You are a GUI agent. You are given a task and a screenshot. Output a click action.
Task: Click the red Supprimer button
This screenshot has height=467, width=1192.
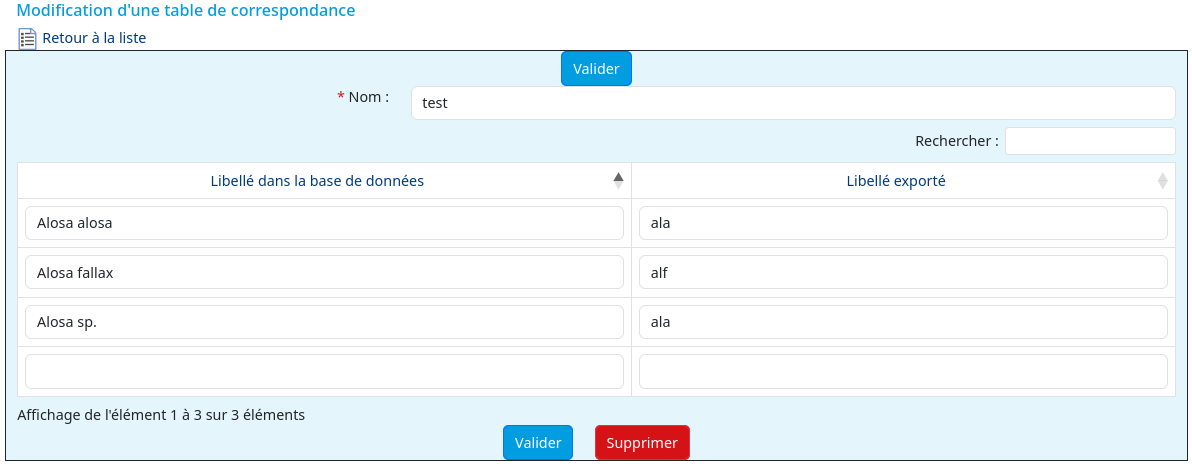point(642,443)
